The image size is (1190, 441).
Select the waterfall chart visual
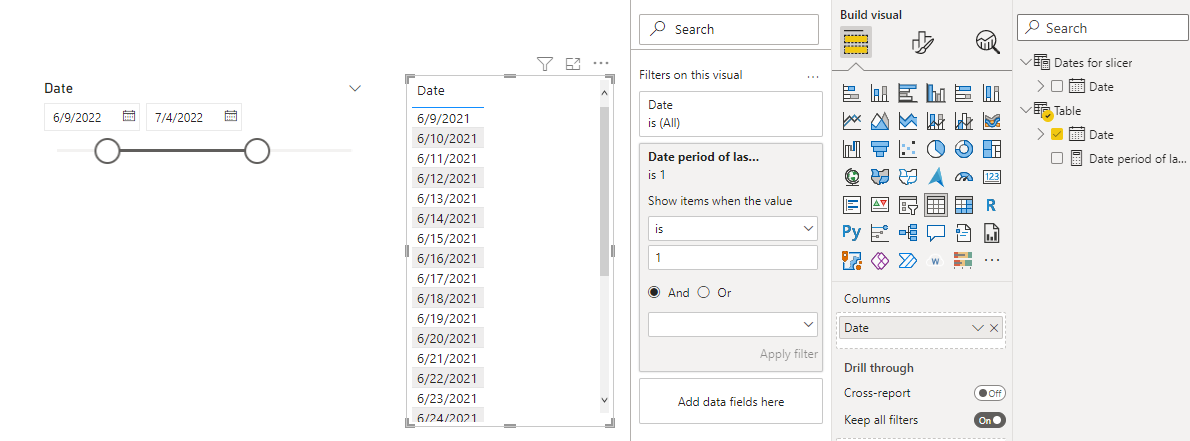click(x=852, y=149)
